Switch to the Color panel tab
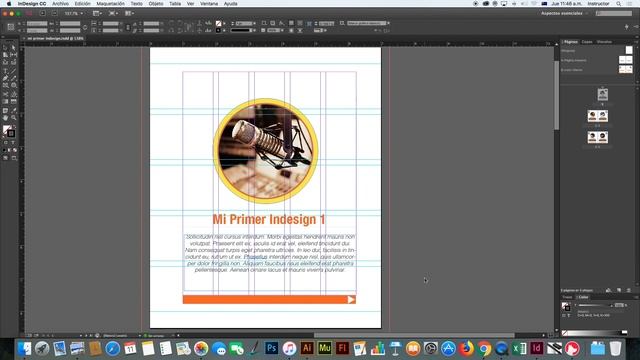The height and width of the screenshot is (360, 640). [583, 297]
